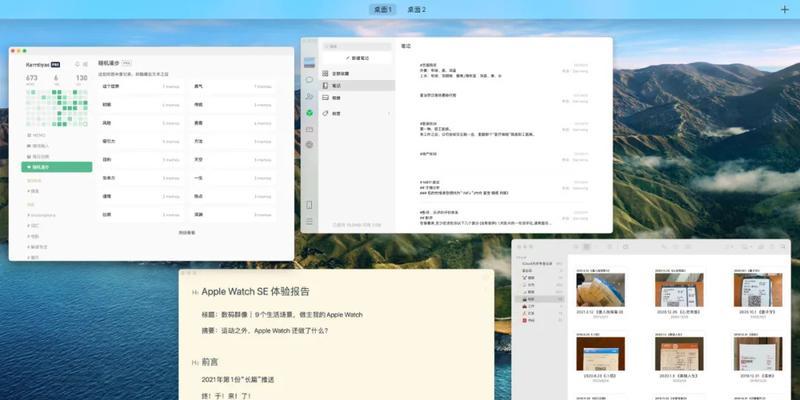Open the 2020.10.1 note thumbnail in Notes
Image resolution: width=800 pixels, height=400 pixels.
[758, 290]
